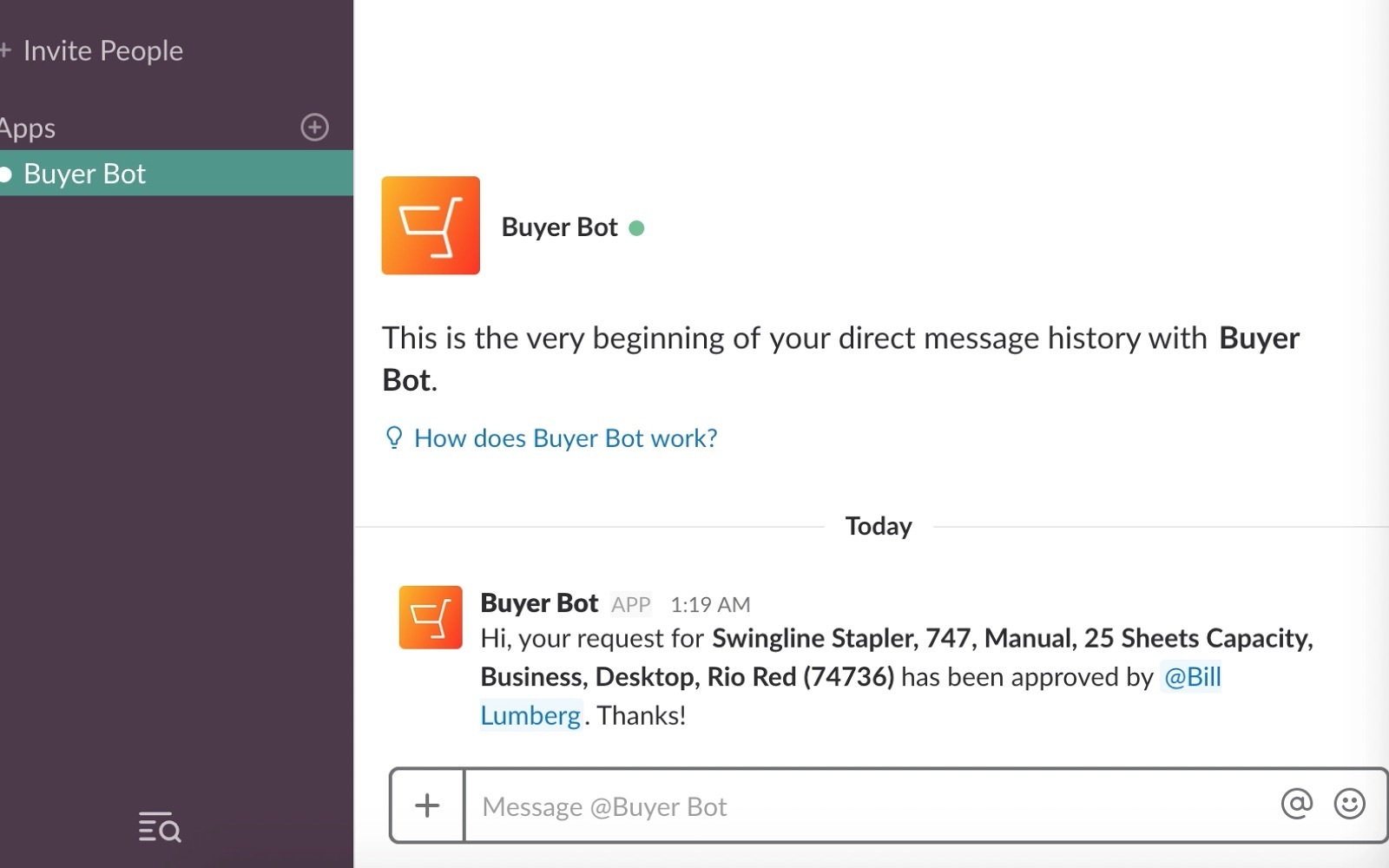
Task: Click the large Buyer Bot cart avatar
Action: coord(431,226)
